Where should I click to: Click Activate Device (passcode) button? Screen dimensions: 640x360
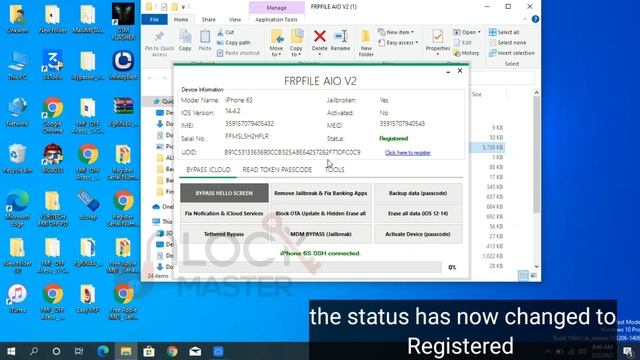418,234
